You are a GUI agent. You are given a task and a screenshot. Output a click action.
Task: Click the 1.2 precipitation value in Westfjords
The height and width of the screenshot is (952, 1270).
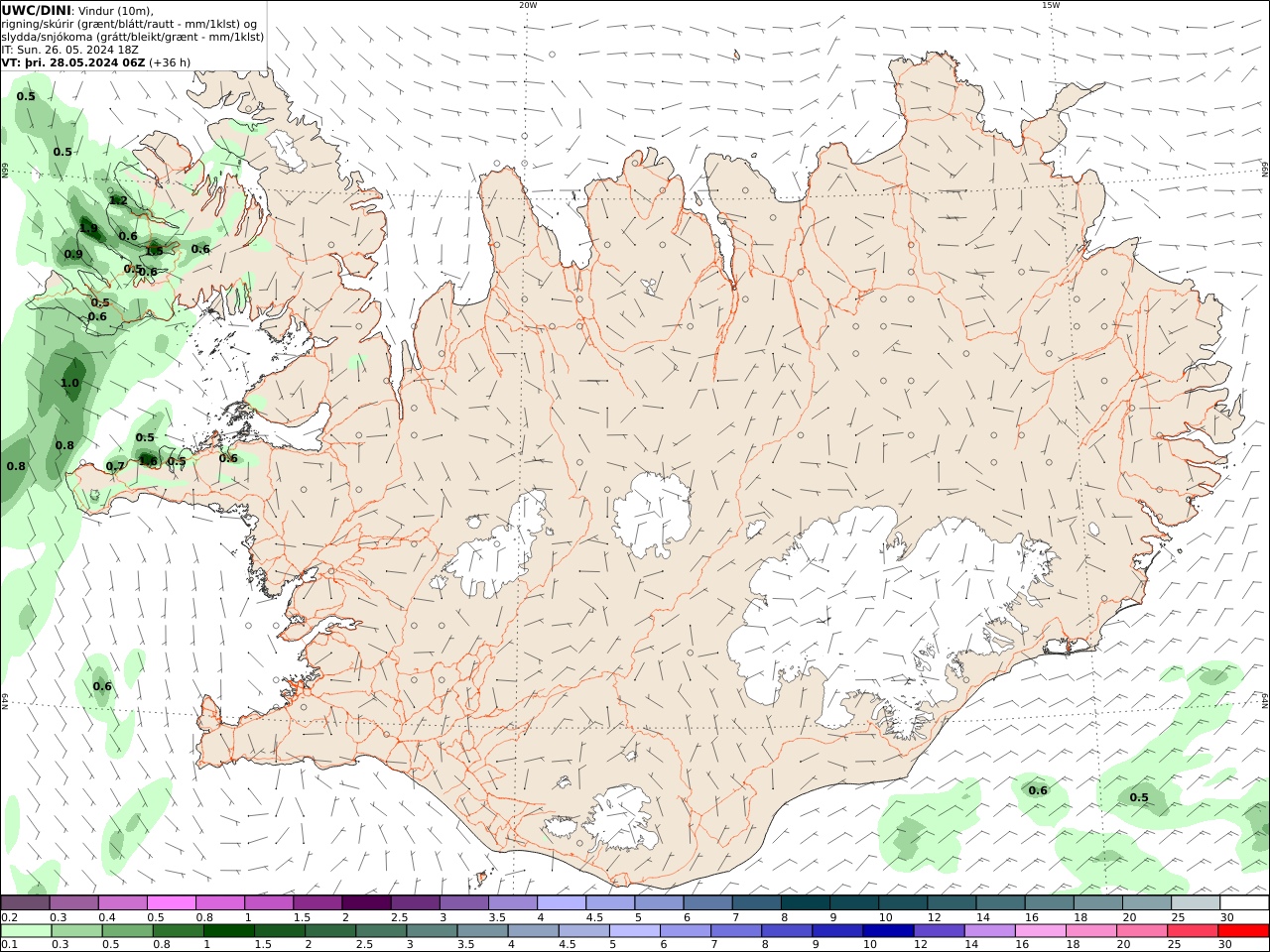pyautogui.click(x=118, y=200)
